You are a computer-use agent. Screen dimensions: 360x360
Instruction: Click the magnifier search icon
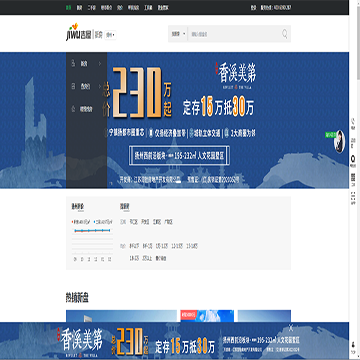[x=285, y=34]
